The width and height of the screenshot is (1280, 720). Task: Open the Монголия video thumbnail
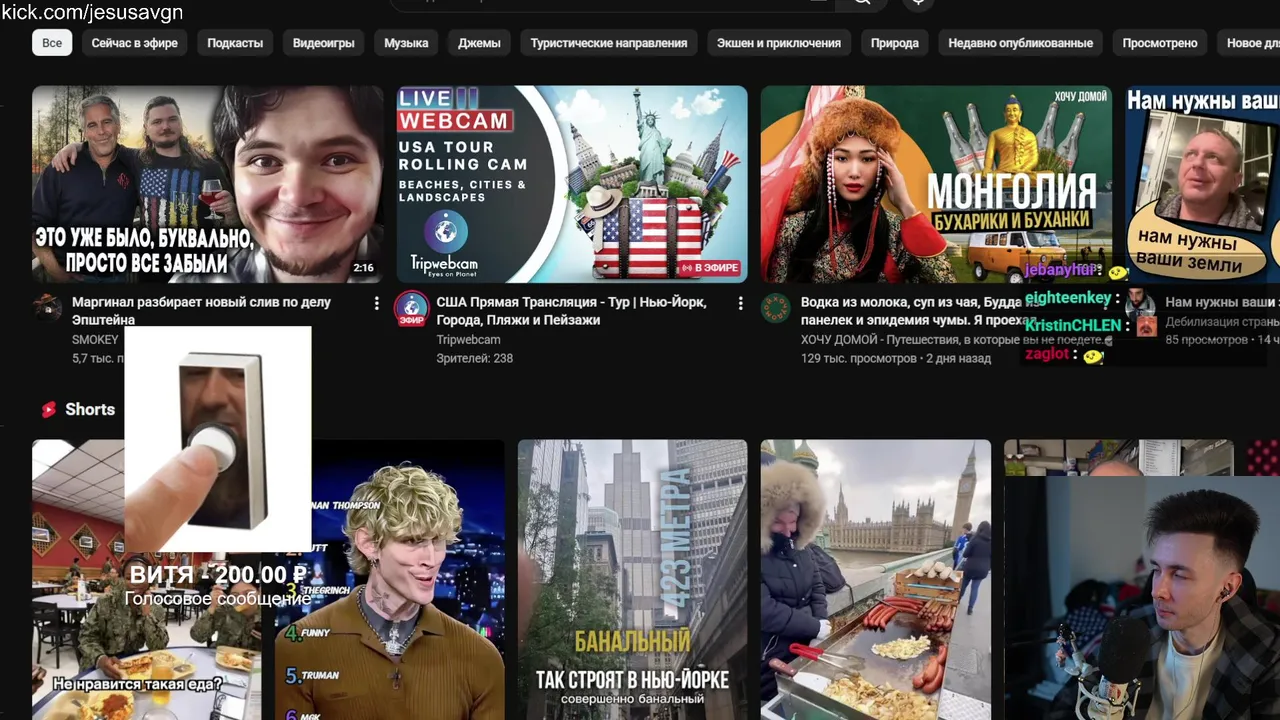(936, 184)
